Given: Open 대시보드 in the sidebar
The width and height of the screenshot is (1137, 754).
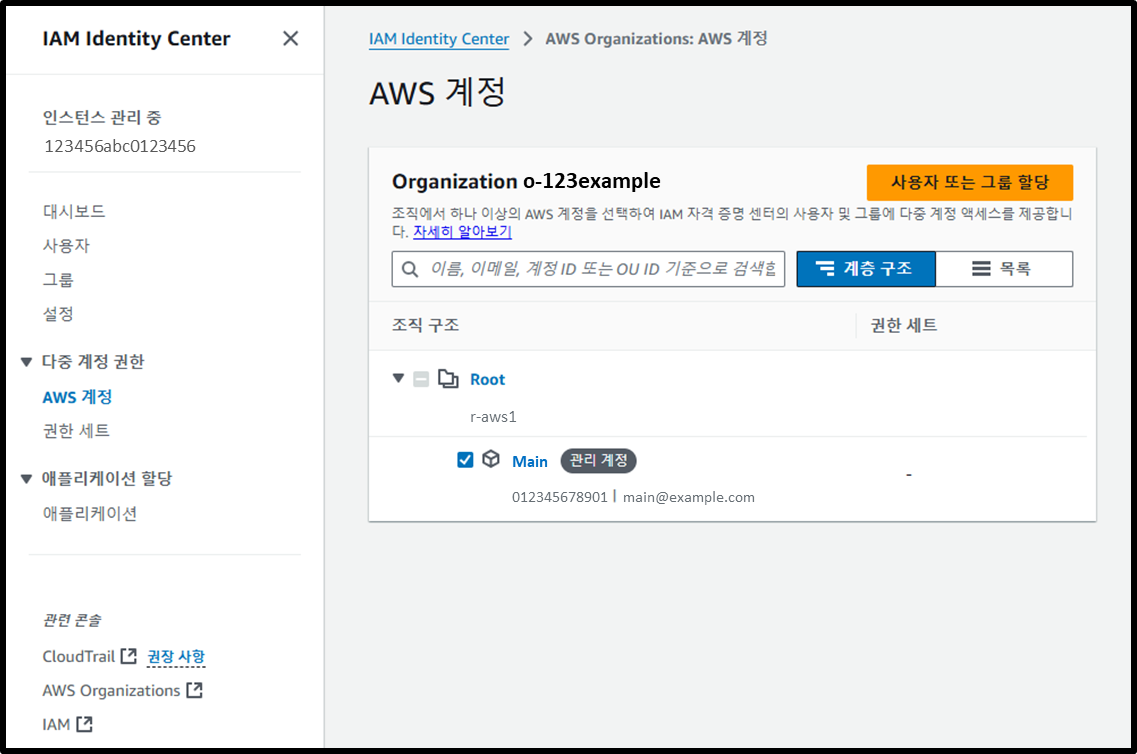Looking at the screenshot, I should [x=74, y=211].
